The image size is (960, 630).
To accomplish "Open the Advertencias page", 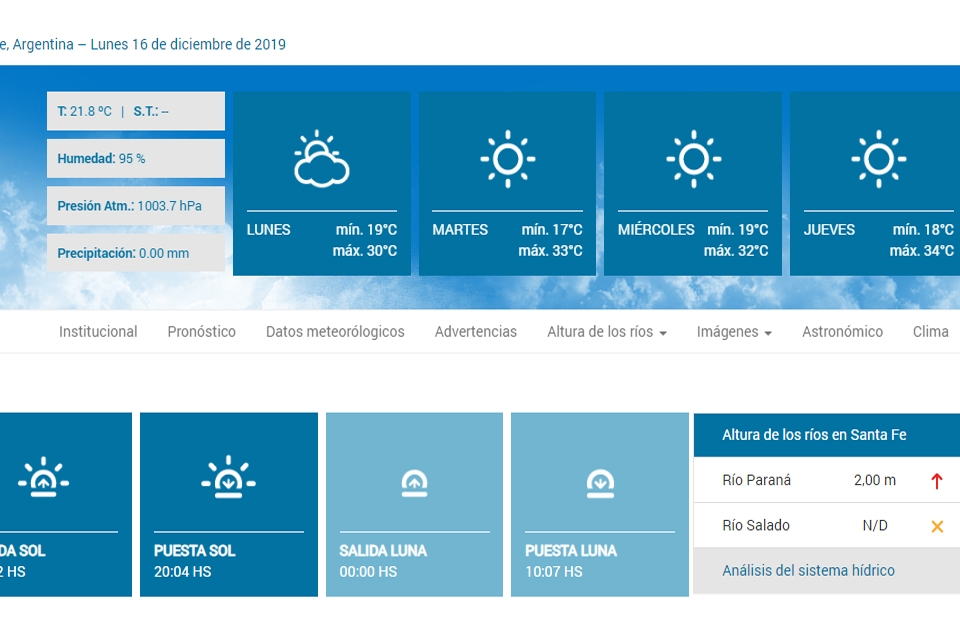I will pos(475,332).
